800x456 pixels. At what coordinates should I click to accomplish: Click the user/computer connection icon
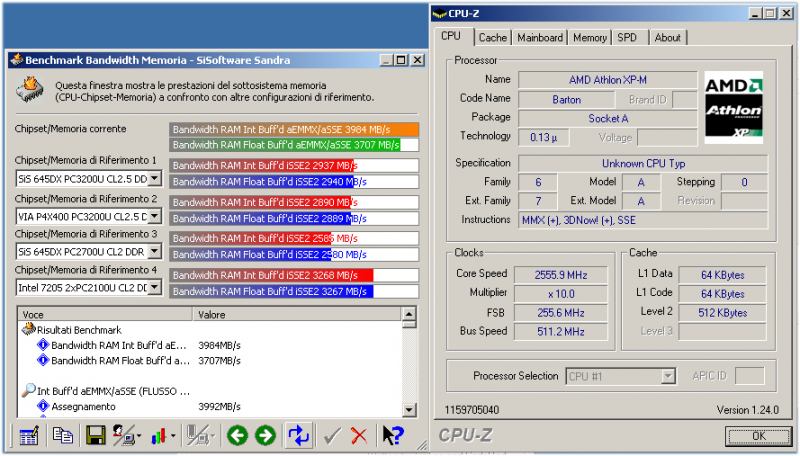pos(123,436)
